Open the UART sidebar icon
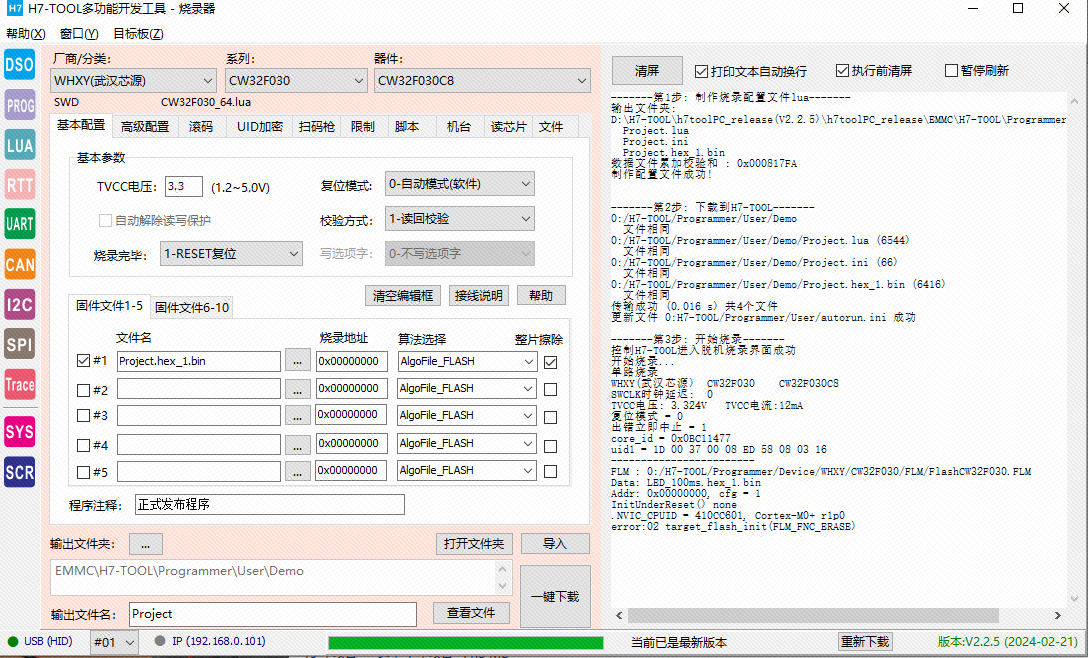The height and width of the screenshot is (658, 1088). 19,224
